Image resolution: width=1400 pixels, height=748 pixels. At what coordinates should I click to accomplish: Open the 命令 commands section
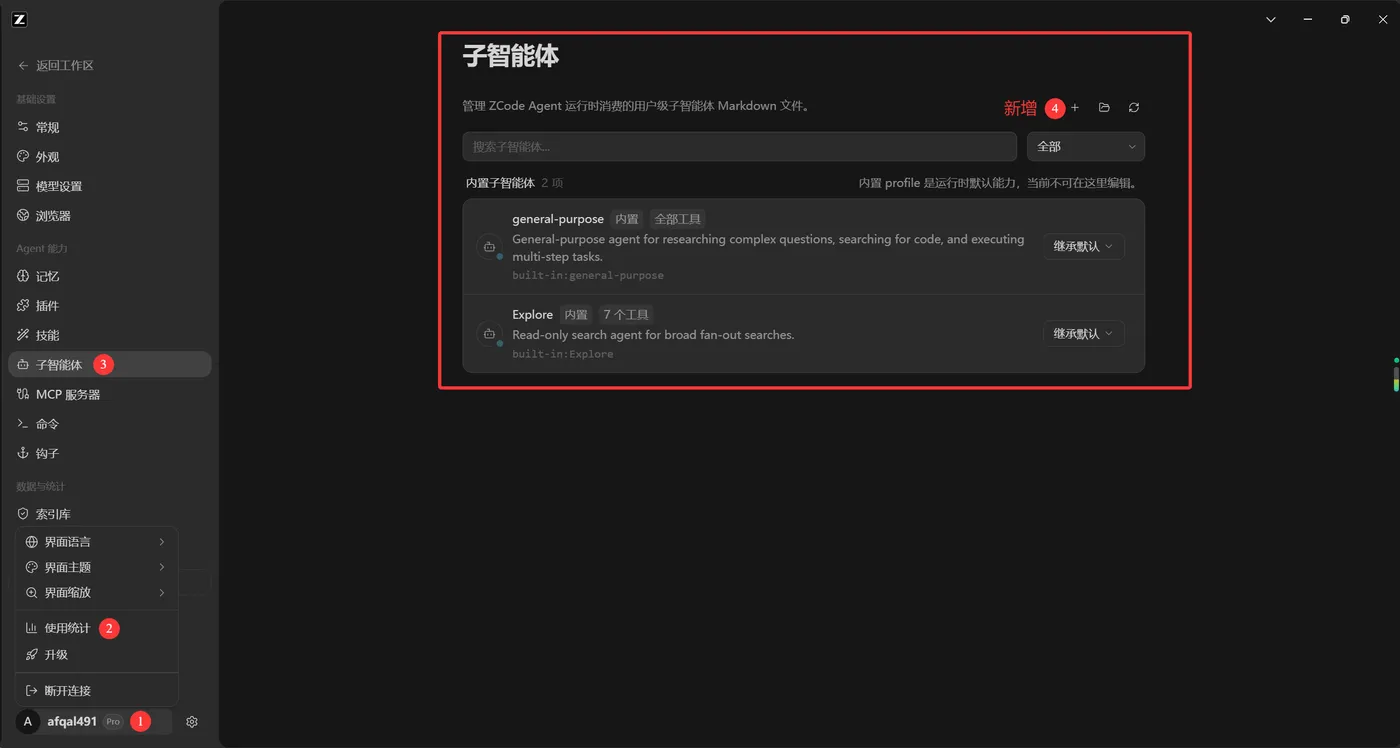(x=109, y=424)
